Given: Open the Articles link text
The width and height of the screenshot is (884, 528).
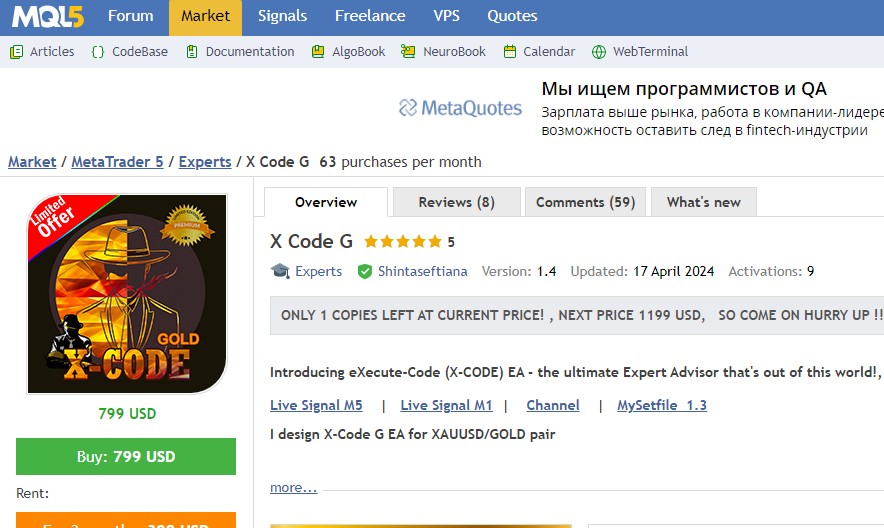Looking at the screenshot, I should (x=52, y=52).
